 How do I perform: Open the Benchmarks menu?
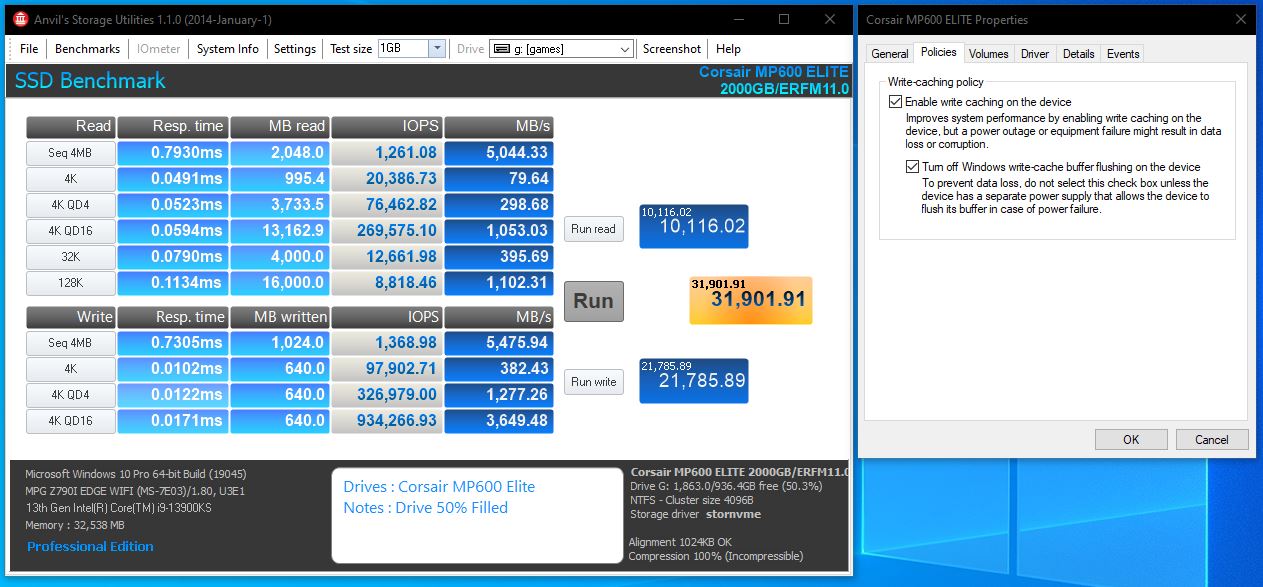(87, 48)
